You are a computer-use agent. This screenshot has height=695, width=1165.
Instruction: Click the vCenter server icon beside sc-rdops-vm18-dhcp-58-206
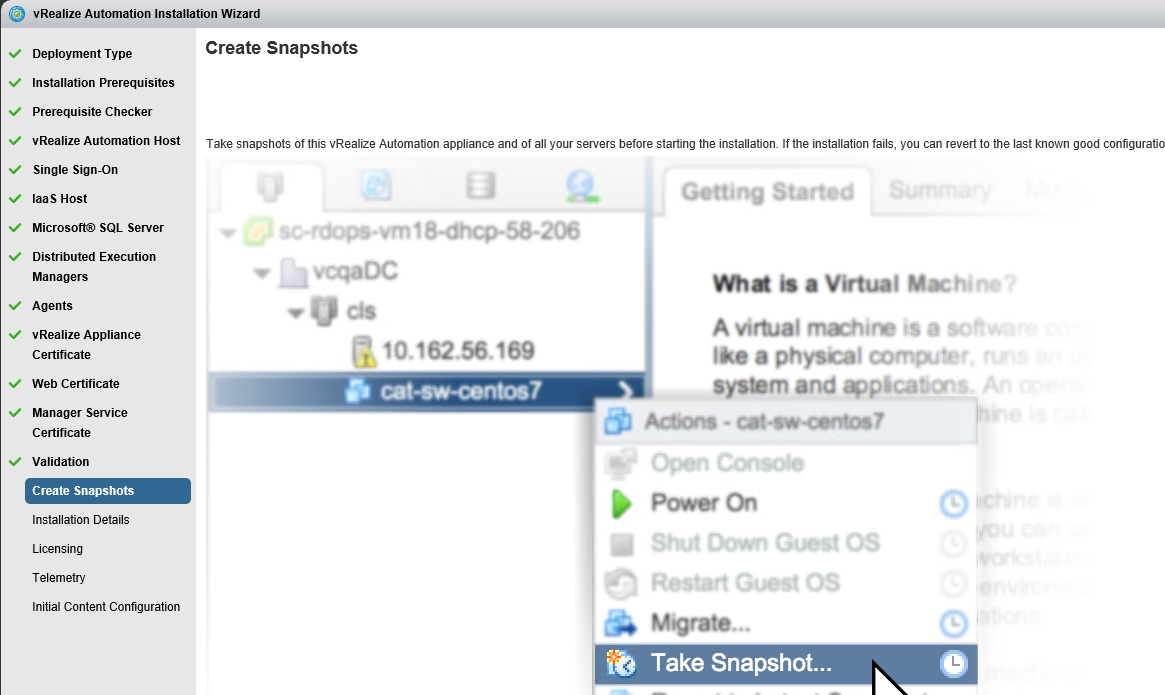tap(258, 231)
